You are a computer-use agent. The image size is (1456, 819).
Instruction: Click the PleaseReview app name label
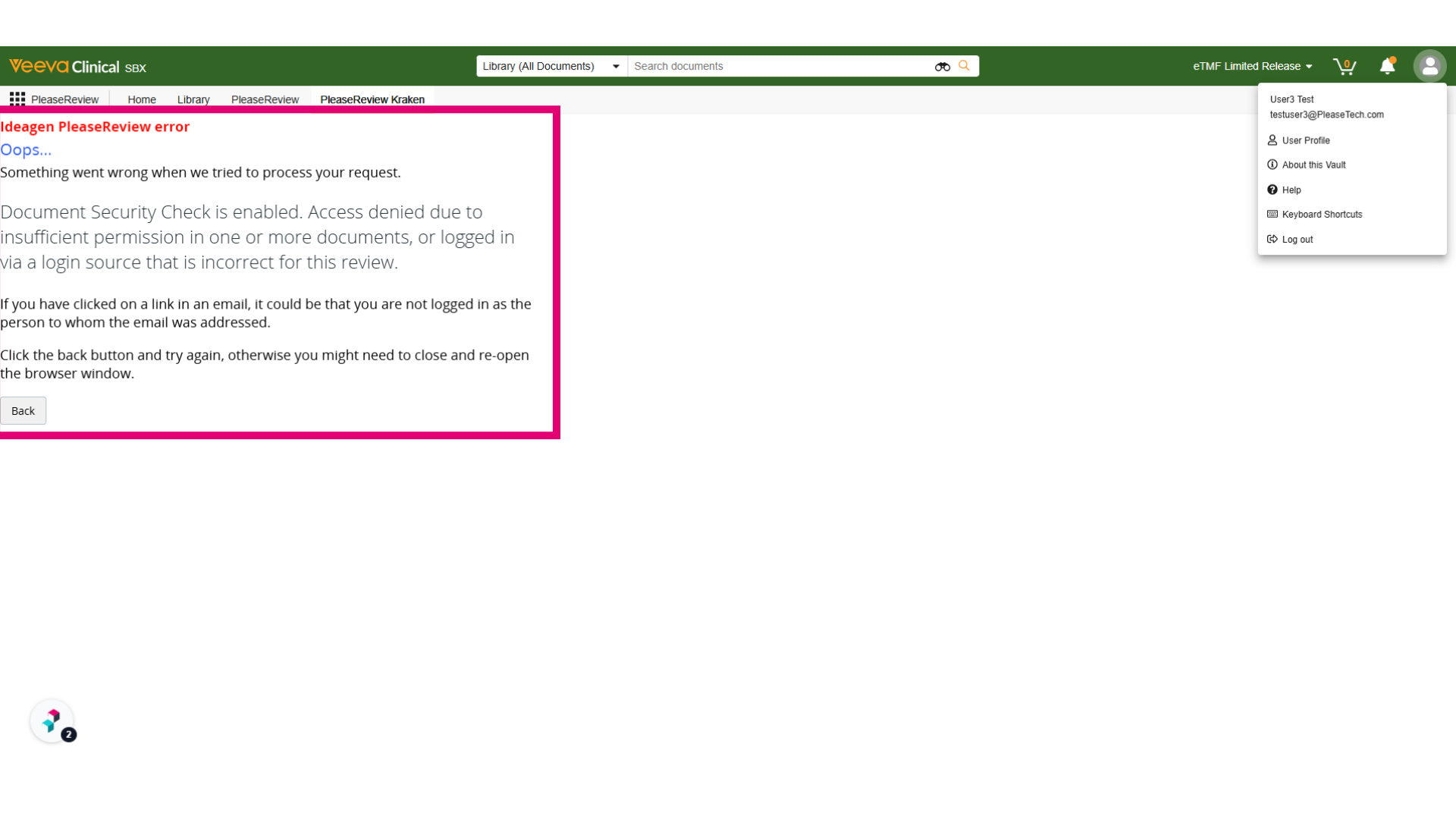pos(64,99)
